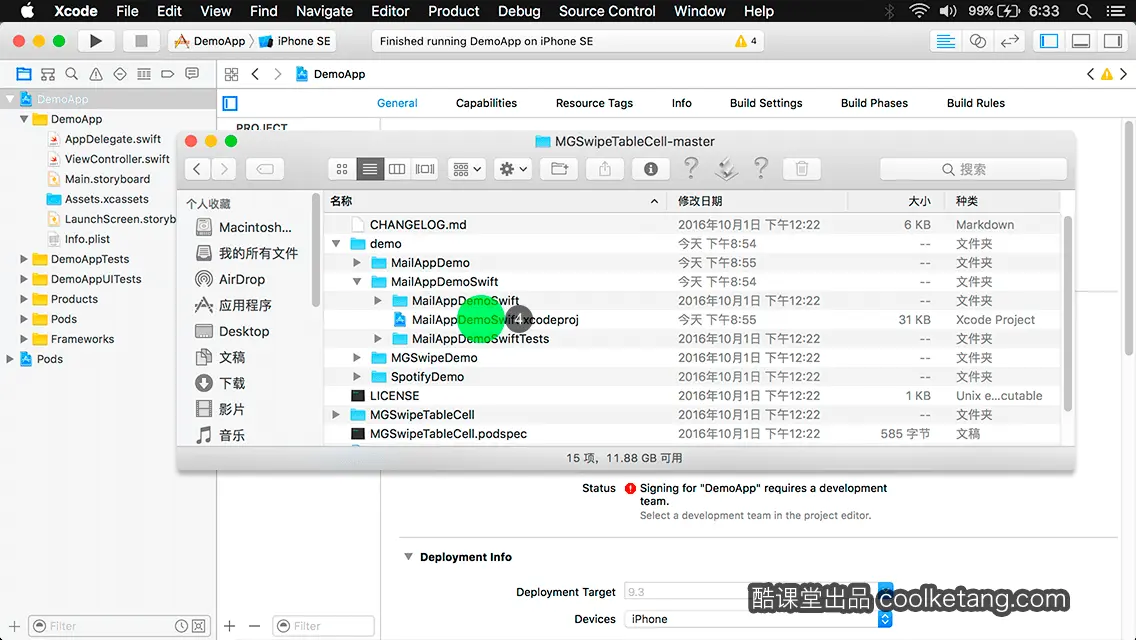Open Spotlight search in menu bar
Image resolution: width=1136 pixels, height=640 pixels.
(x=1084, y=11)
